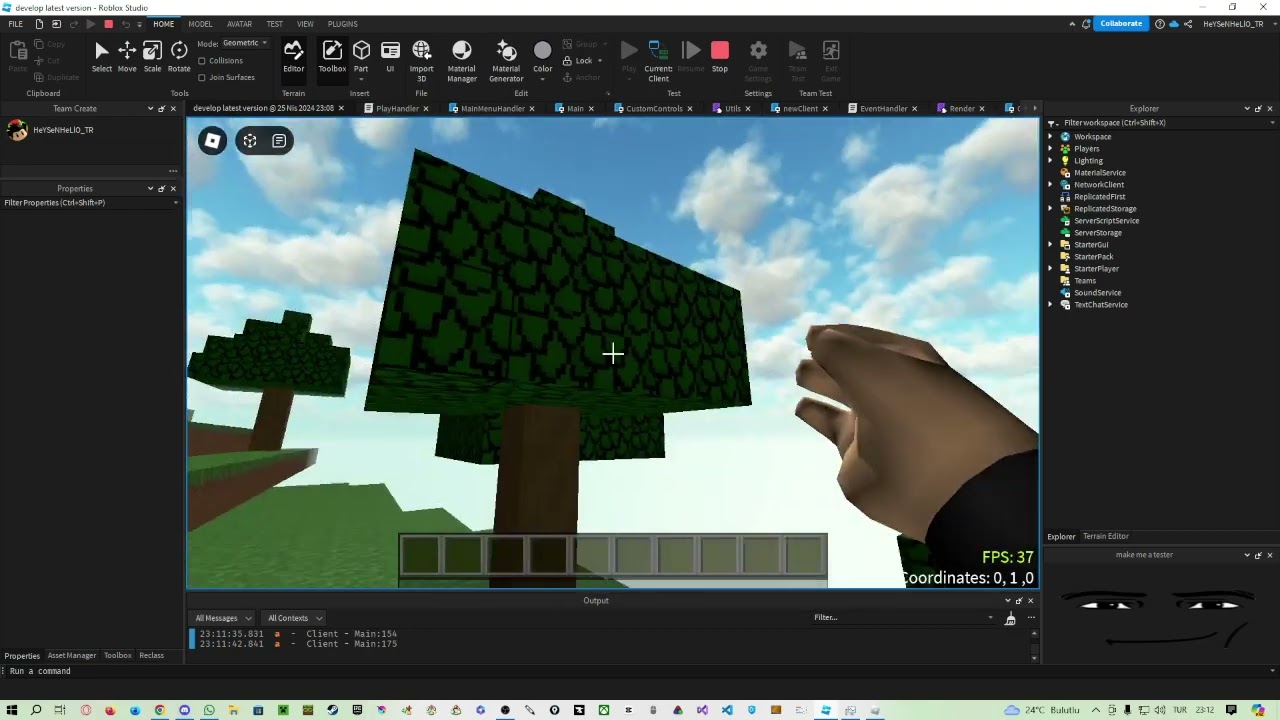This screenshot has width=1280, height=720.
Task: Open Windows taskbar search
Action: coord(36,710)
